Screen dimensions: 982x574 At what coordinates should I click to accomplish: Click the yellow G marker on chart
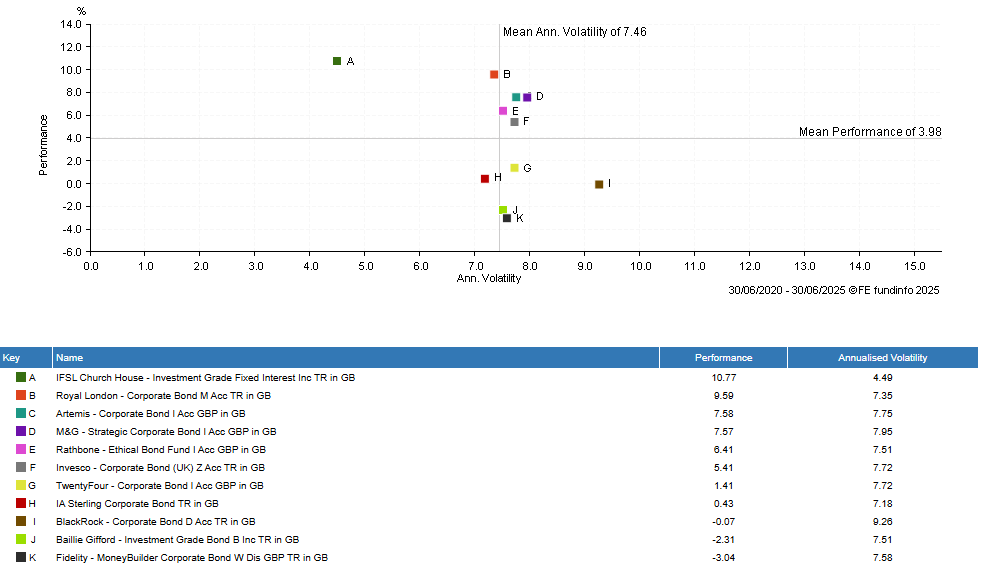(515, 168)
